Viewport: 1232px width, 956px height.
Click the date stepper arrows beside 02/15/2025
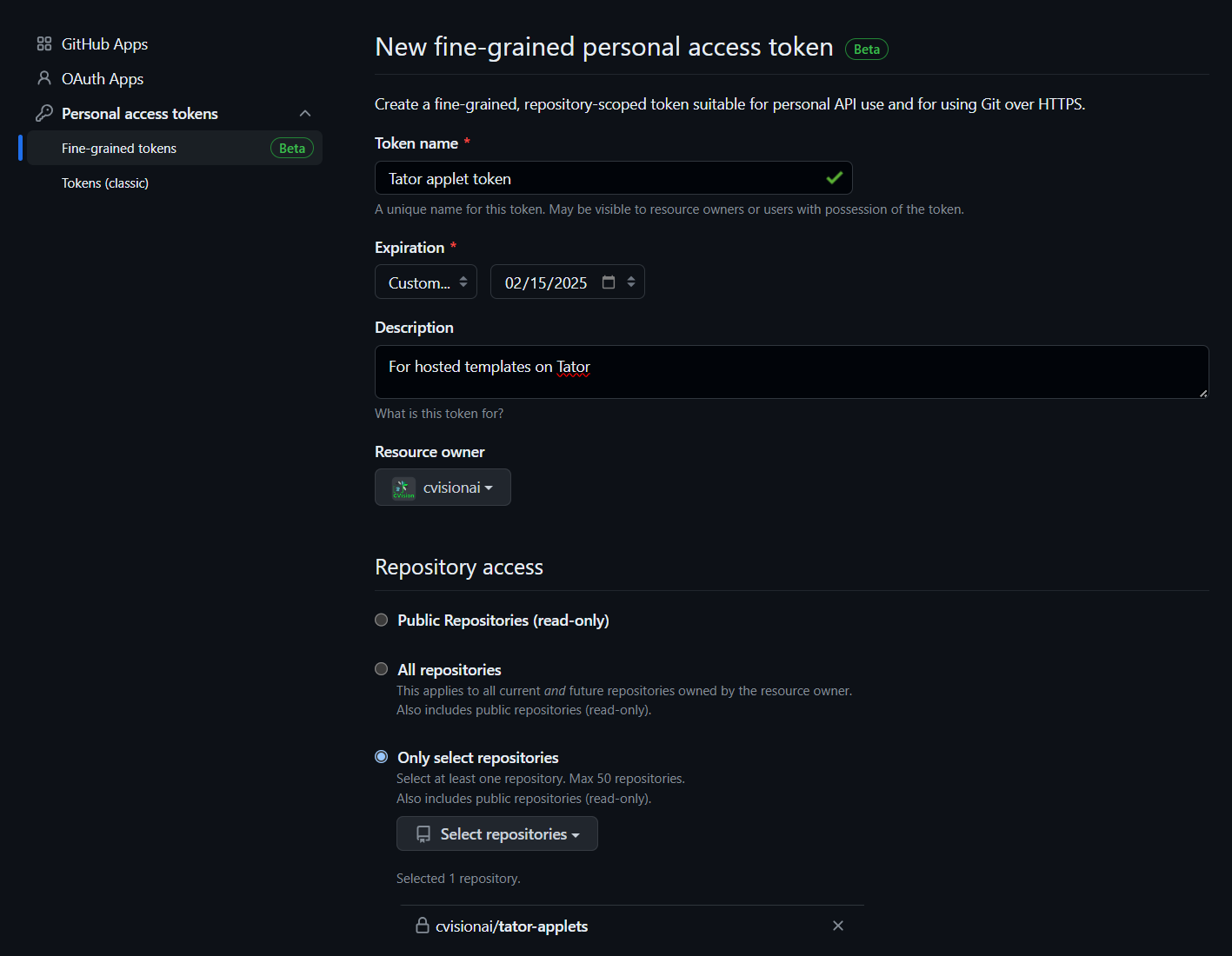point(631,282)
